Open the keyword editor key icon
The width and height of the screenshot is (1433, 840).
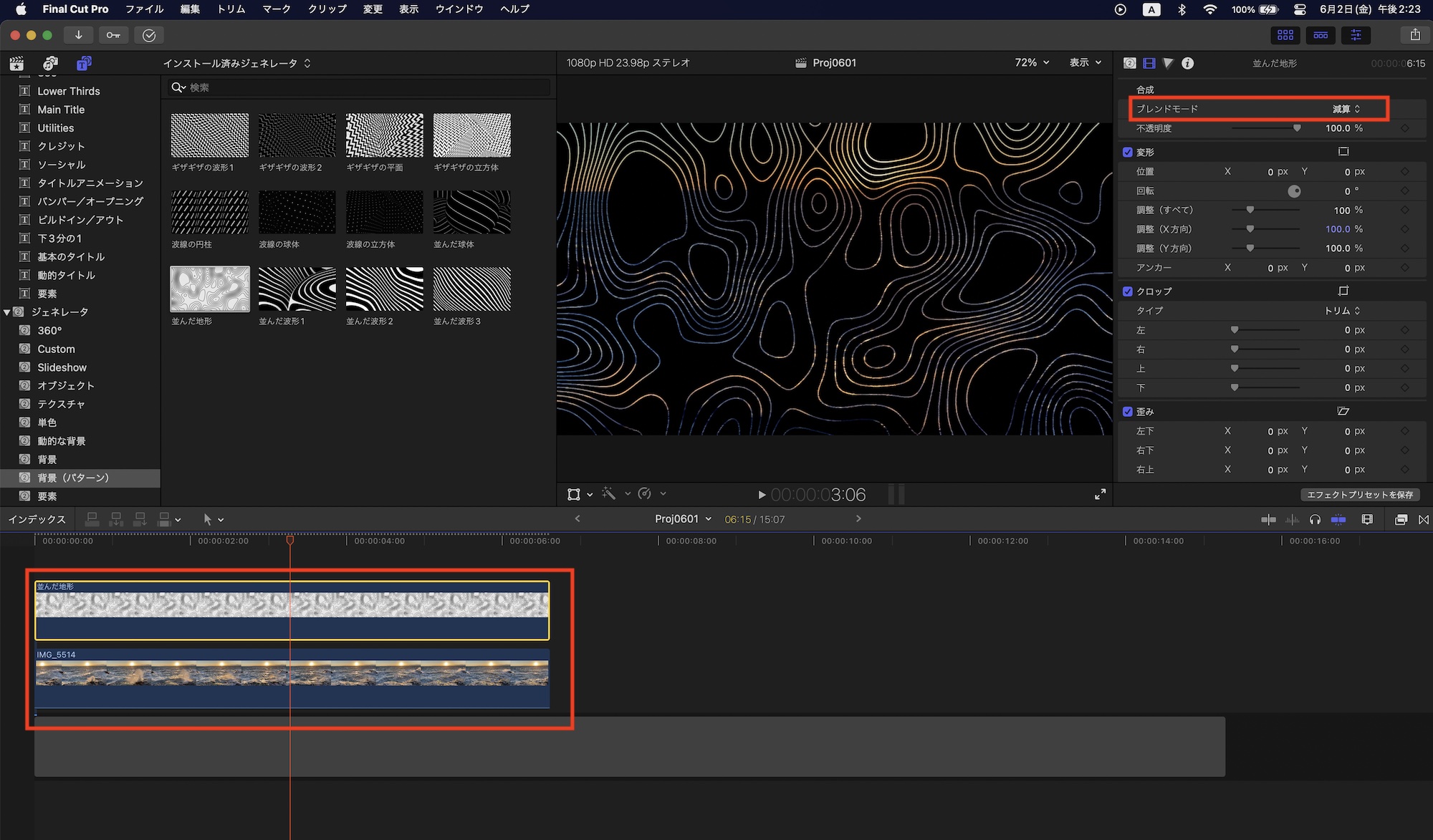coord(113,35)
